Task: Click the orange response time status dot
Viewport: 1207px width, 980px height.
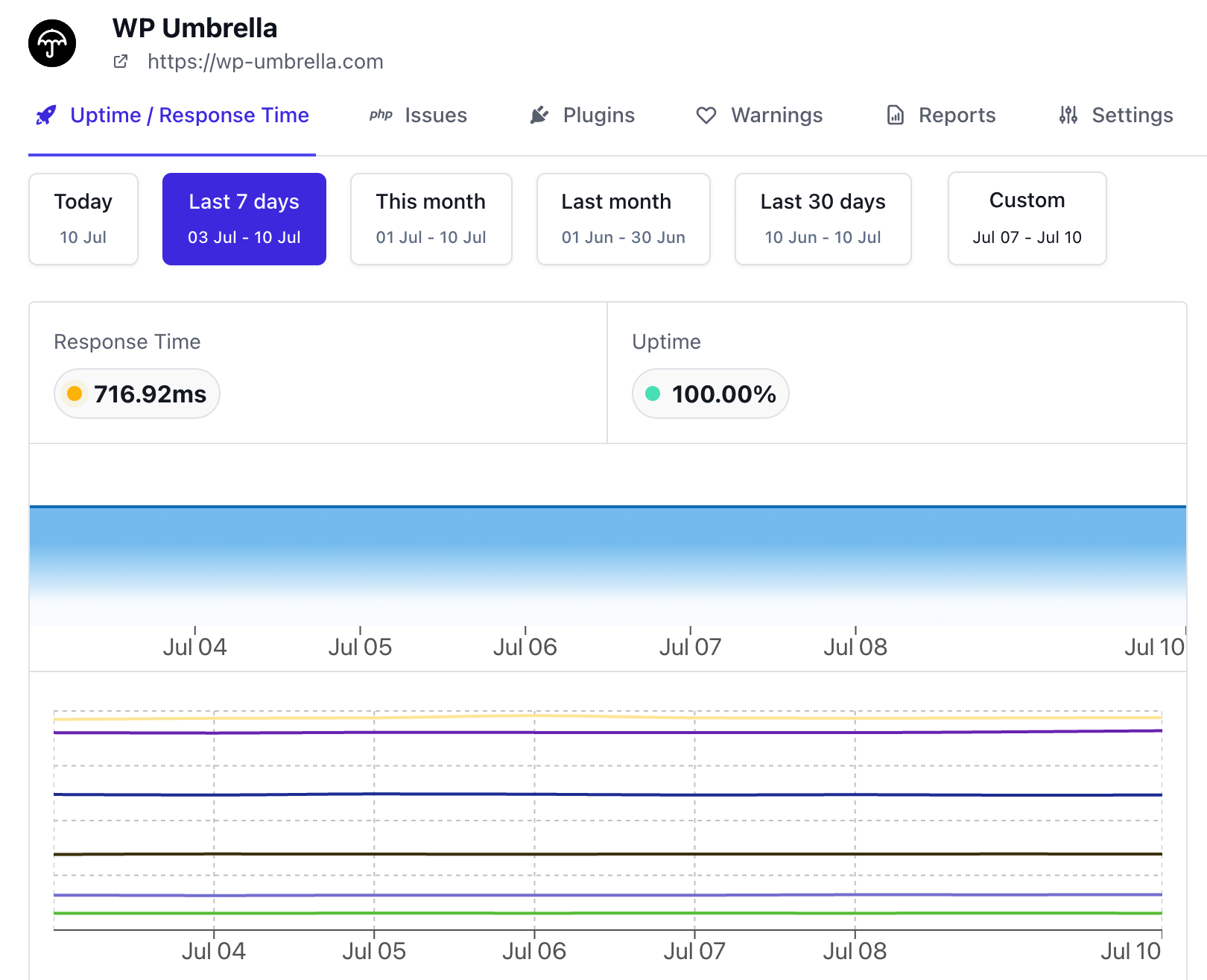Action: [75, 393]
